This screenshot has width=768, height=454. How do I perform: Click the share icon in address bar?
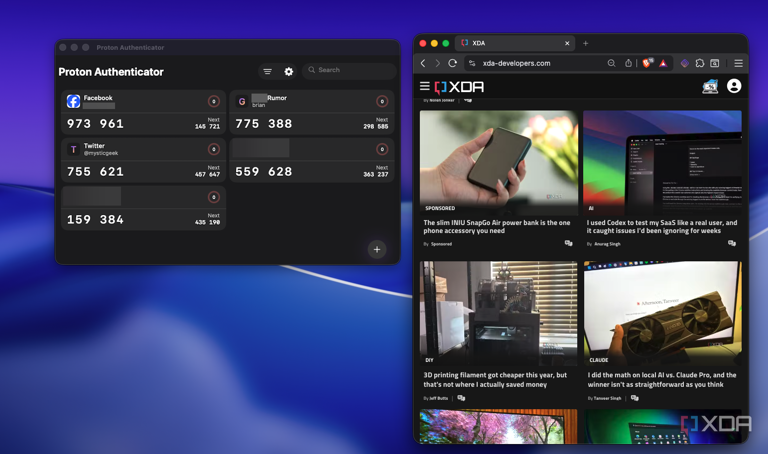(628, 63)
